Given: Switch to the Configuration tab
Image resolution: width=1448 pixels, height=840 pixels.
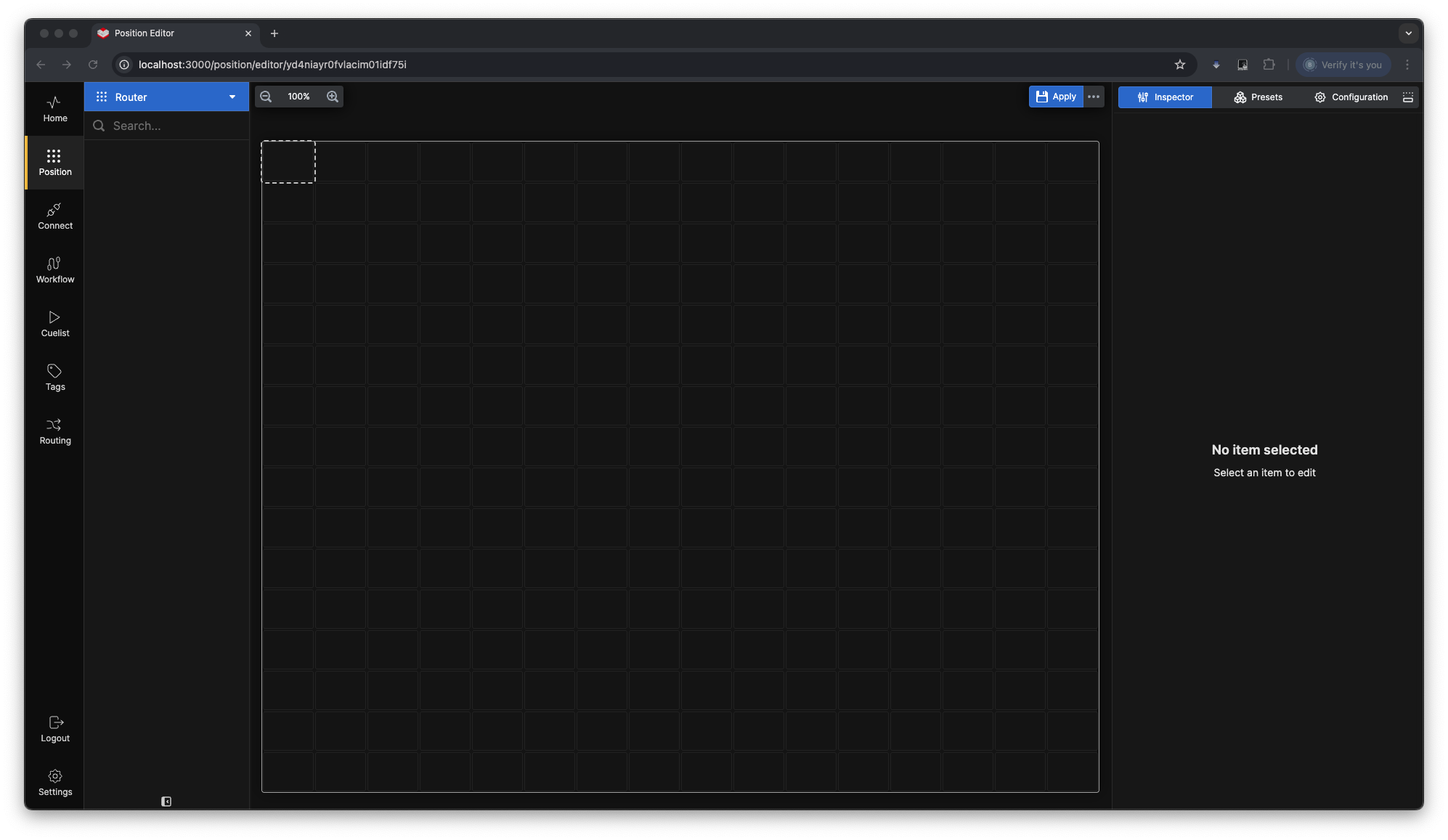Looking at the screenshot, I should 1351,97.
